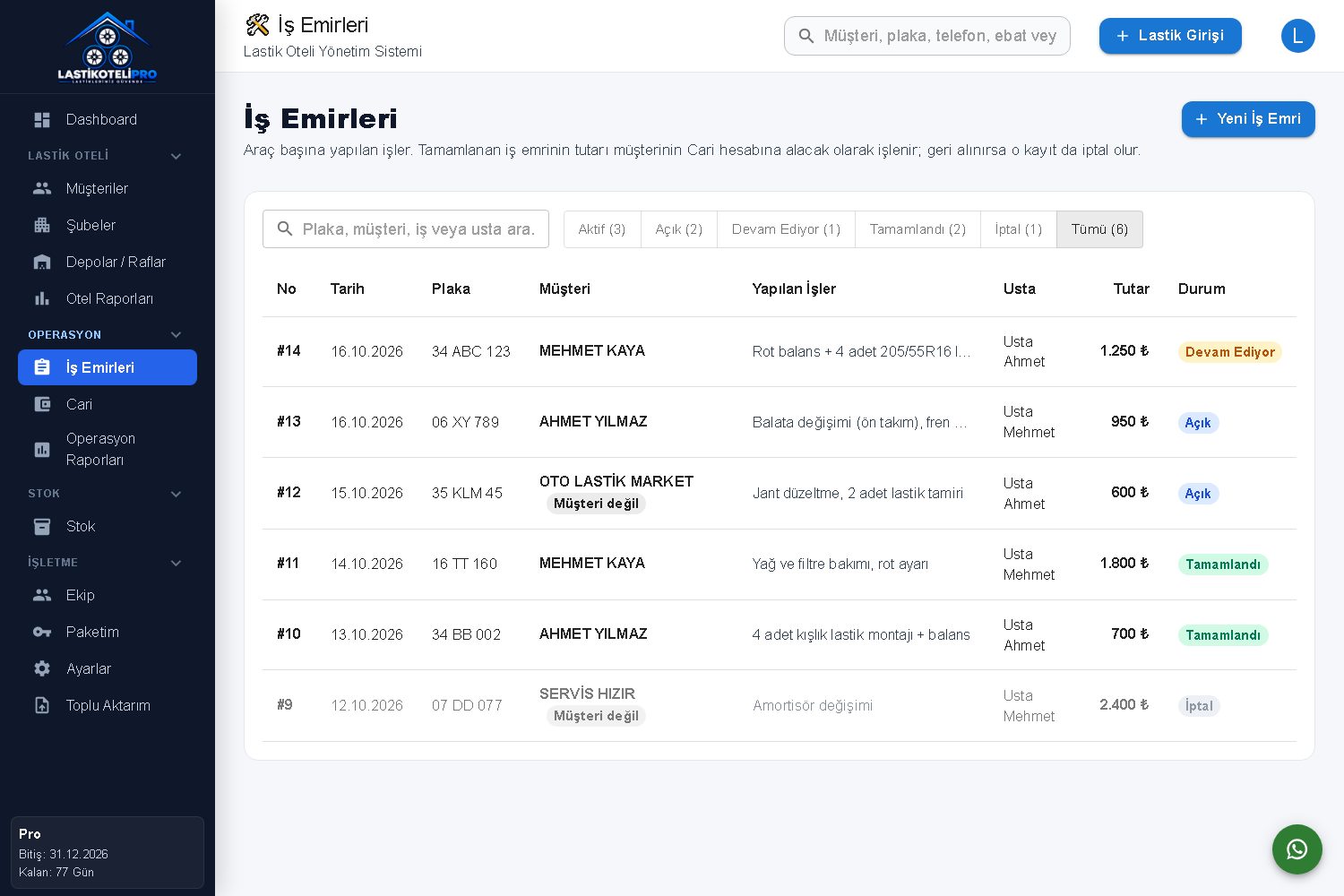Screen dimensions: 1344x896
Task: Show İptal (1) work orders
Action: pyautogui.click(x=1019, y=229)
